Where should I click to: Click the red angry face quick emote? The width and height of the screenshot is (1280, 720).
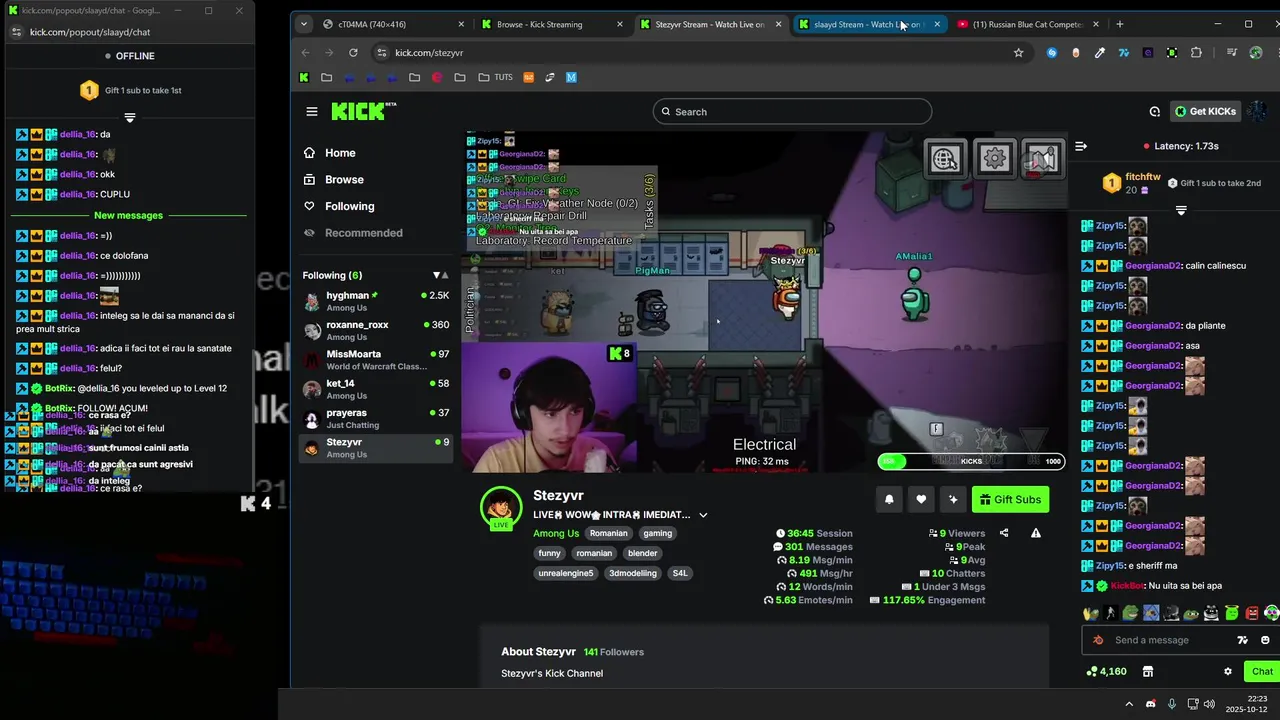(x=1252, y=613)
